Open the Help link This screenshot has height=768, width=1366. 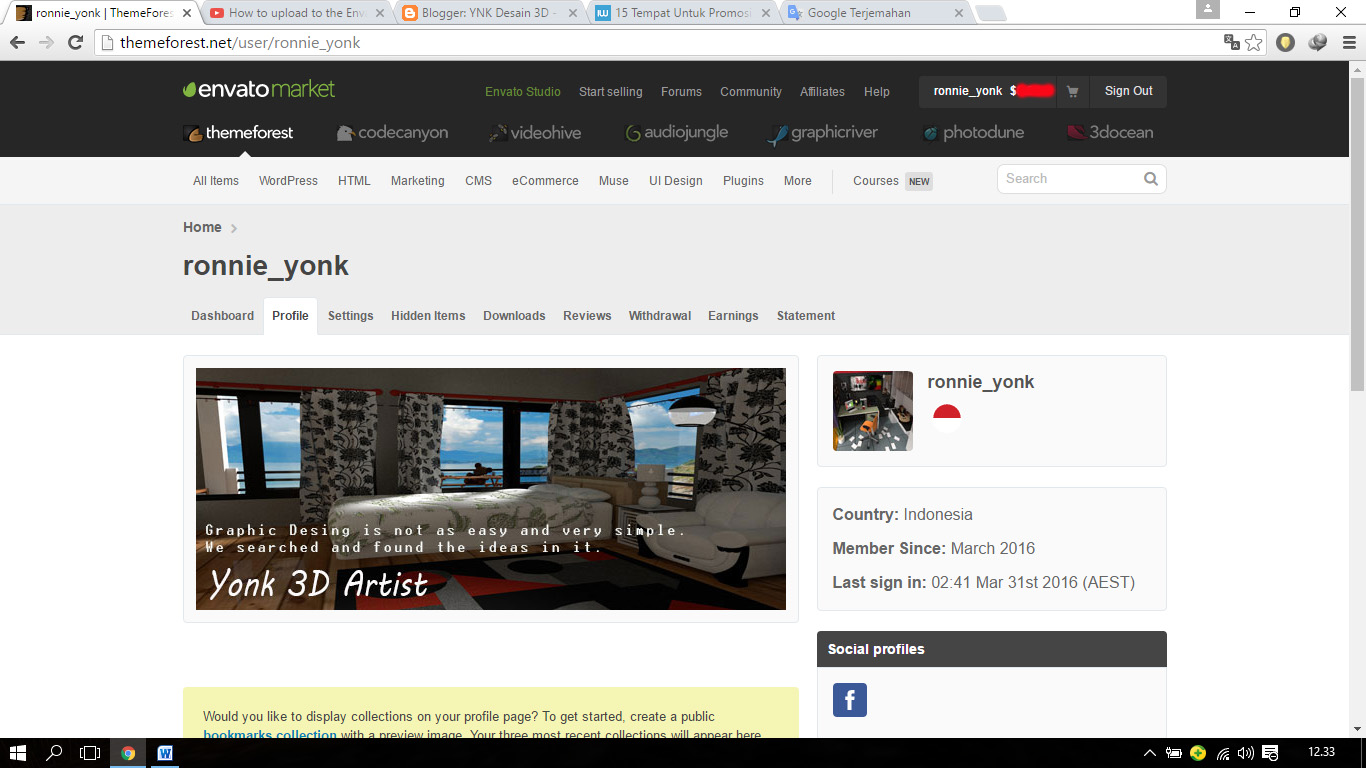pos(877,92)
